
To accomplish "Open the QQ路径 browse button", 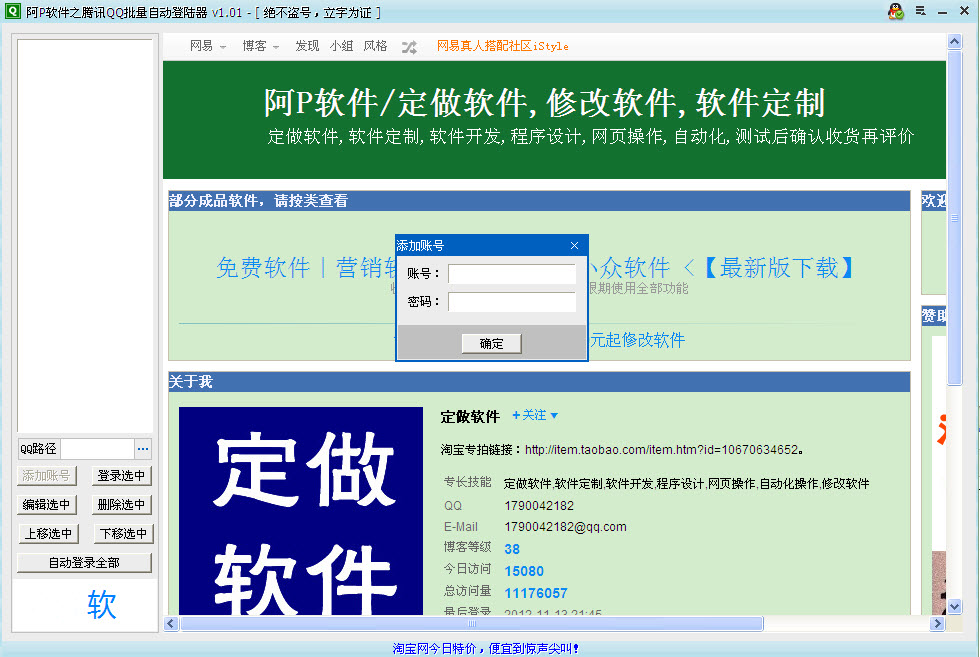I will point(143,449).
